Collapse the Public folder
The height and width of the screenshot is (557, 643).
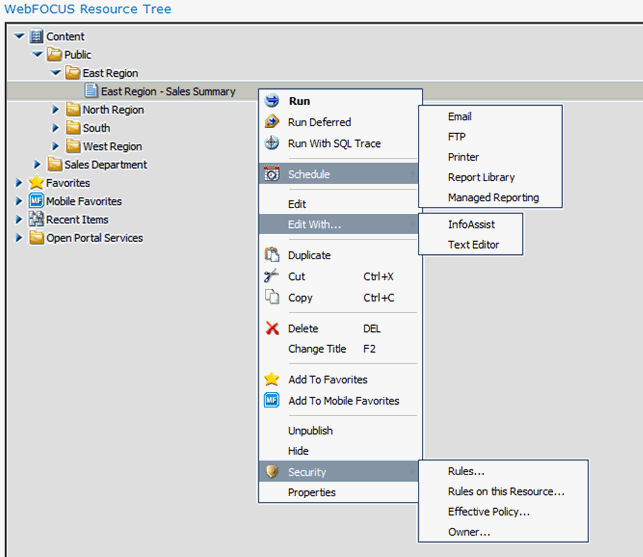click(x=37, y=54)
